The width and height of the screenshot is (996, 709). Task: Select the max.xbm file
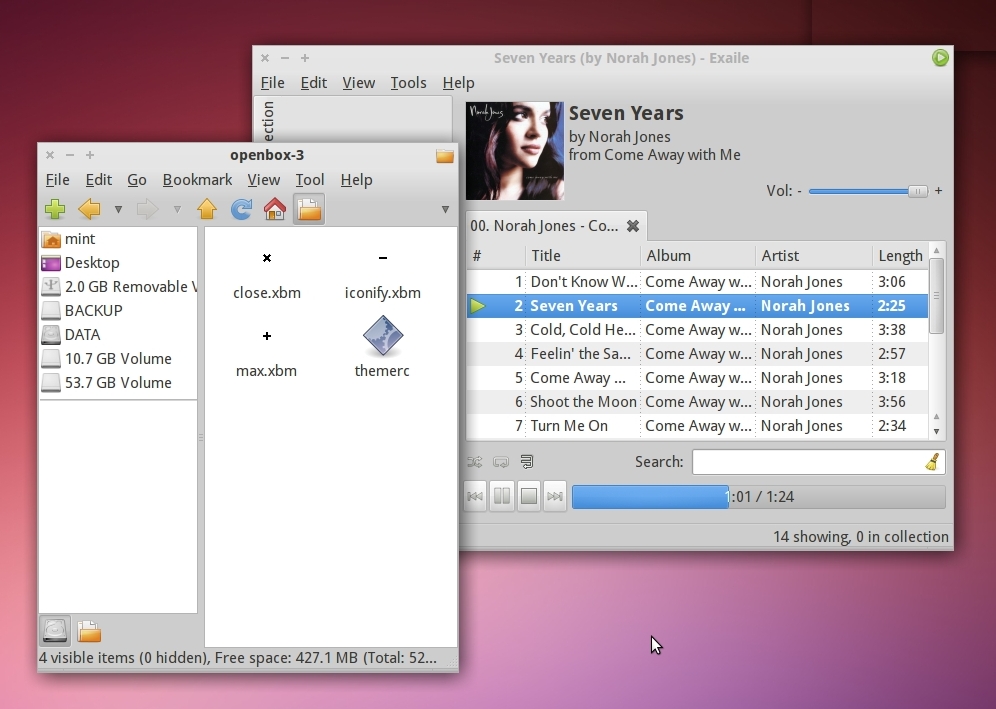click(x=267, y=353)
